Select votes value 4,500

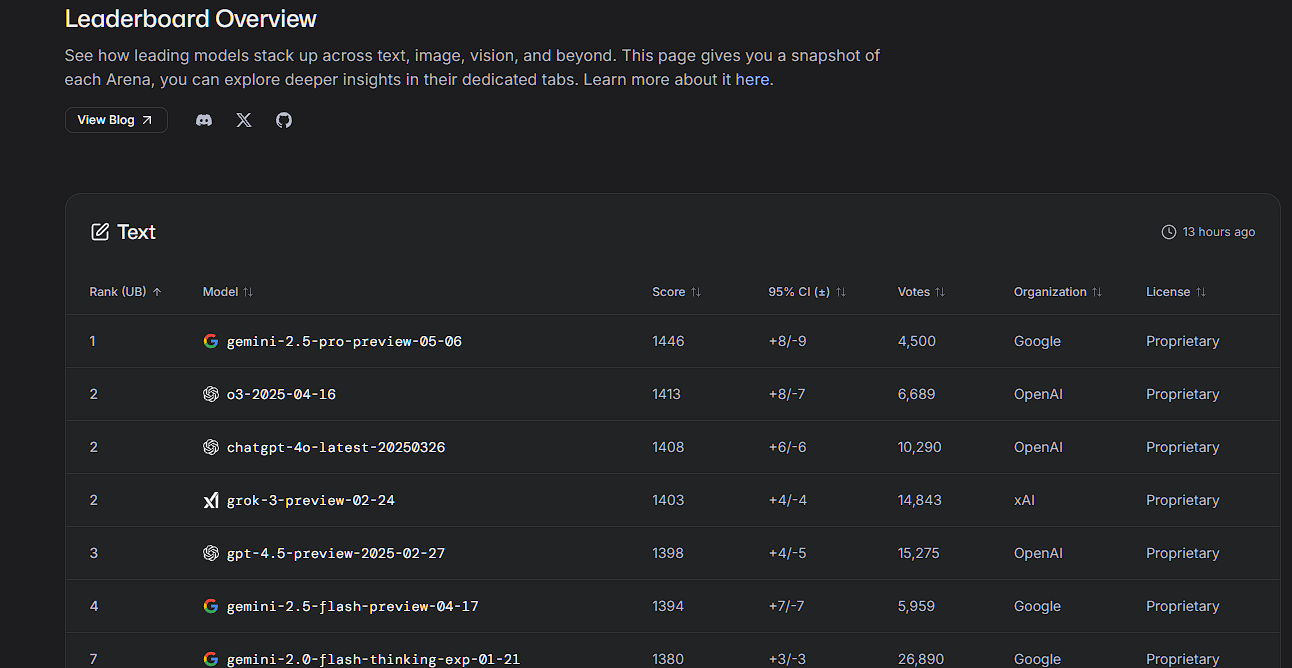917,341
